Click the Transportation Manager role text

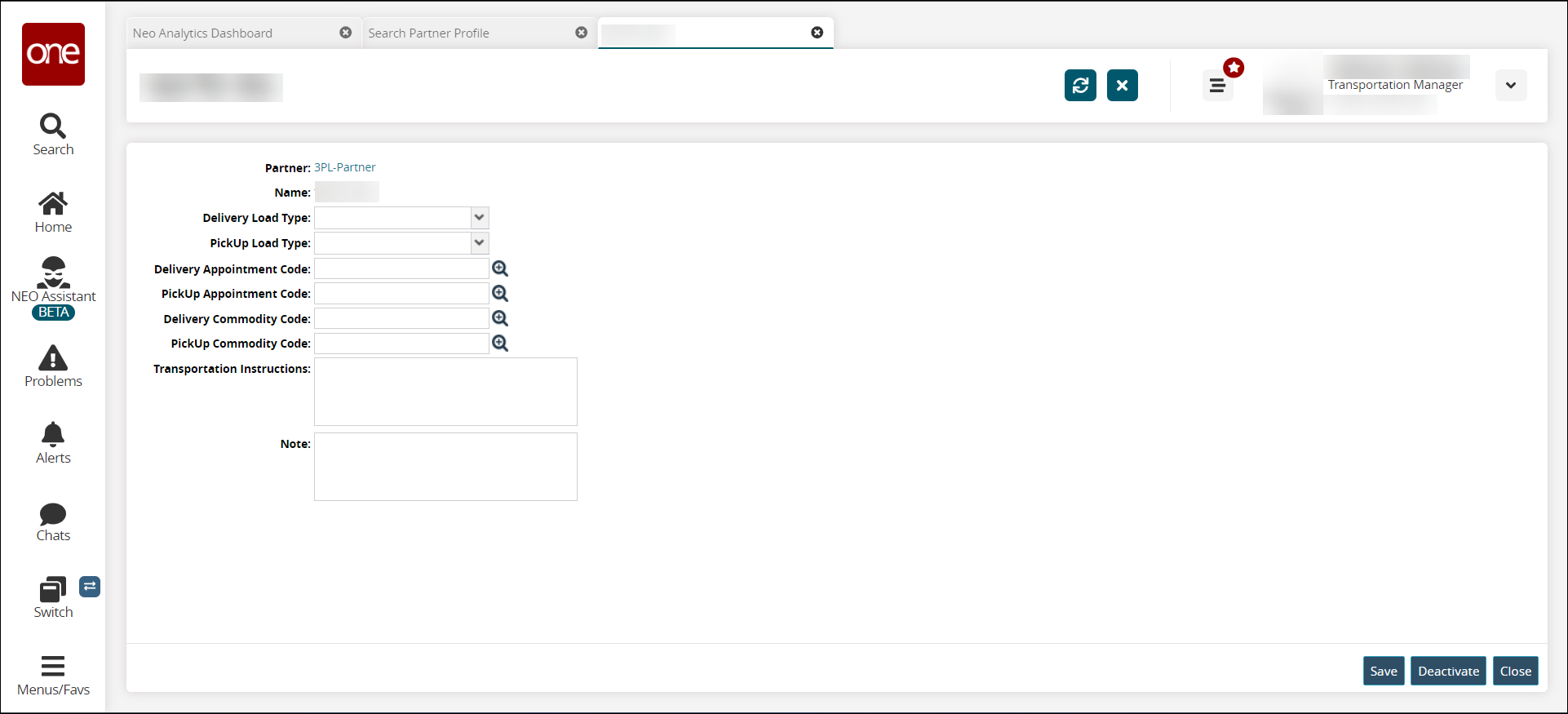tap(1395, 85)
